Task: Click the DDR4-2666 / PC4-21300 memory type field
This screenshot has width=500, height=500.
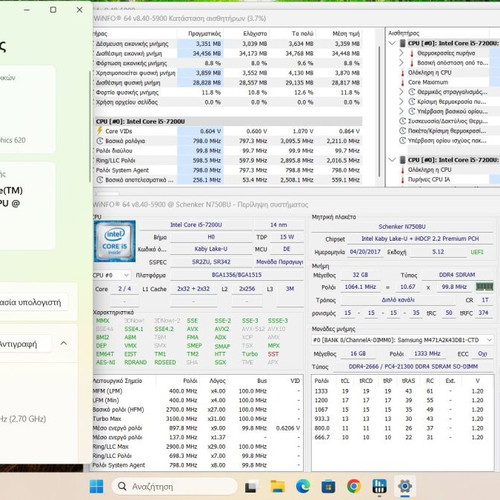Action: click(413, 367)
